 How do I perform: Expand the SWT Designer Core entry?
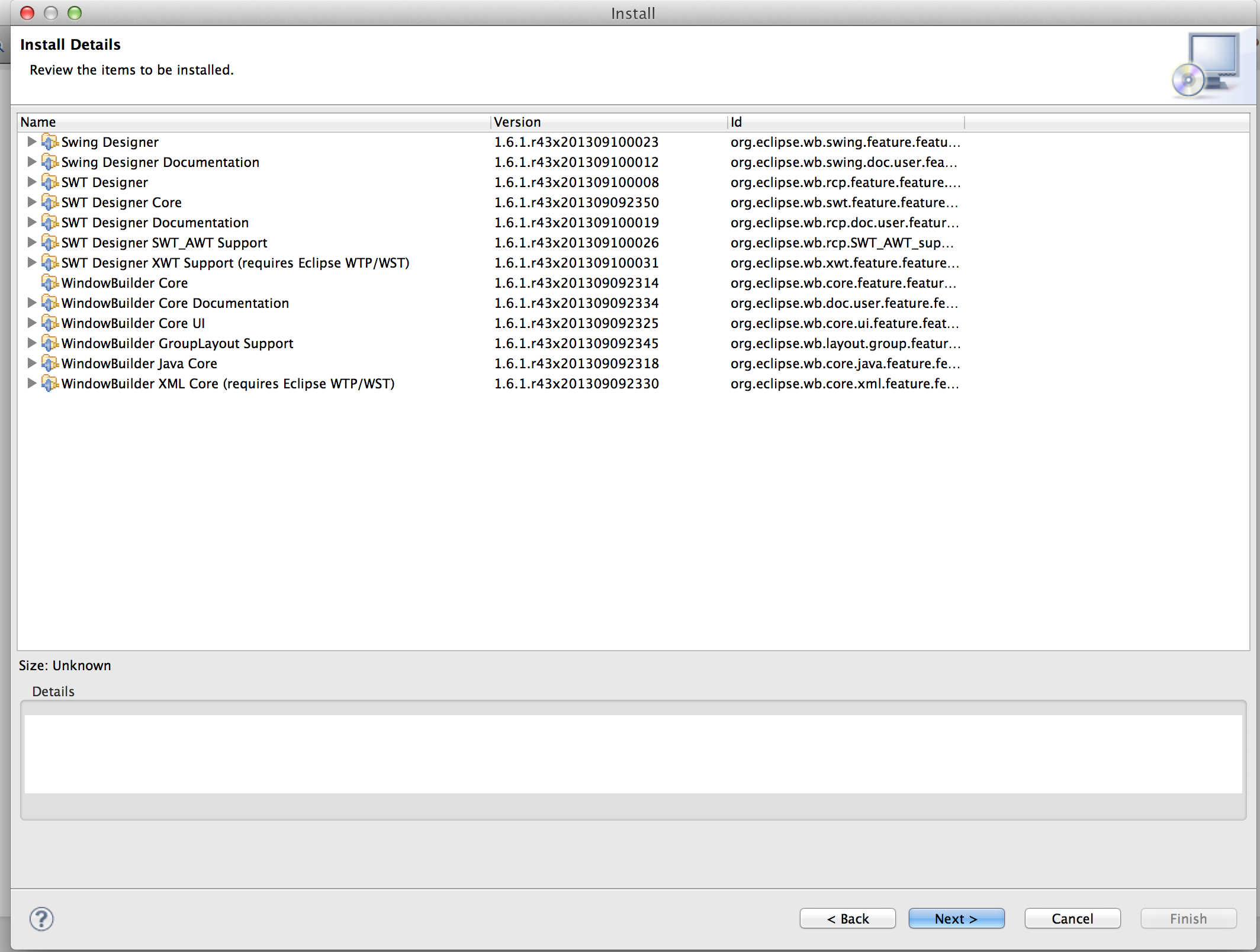pos(31,202)
